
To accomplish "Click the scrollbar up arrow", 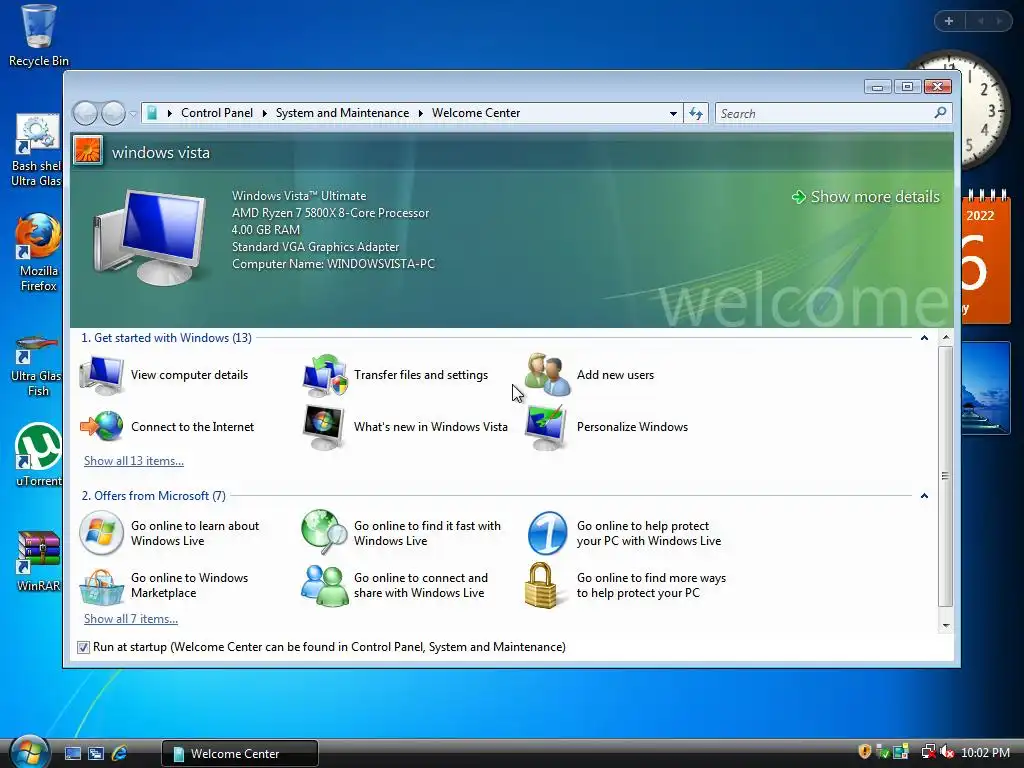I will 946,338.
